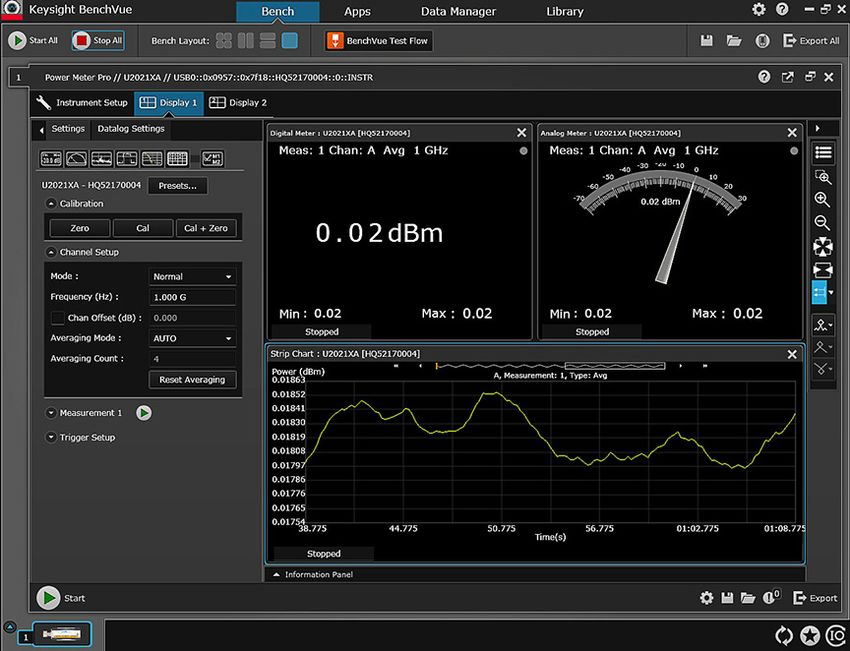
Task: Open the instrument settings gear in bottom bar
Action: coord(706,597)
